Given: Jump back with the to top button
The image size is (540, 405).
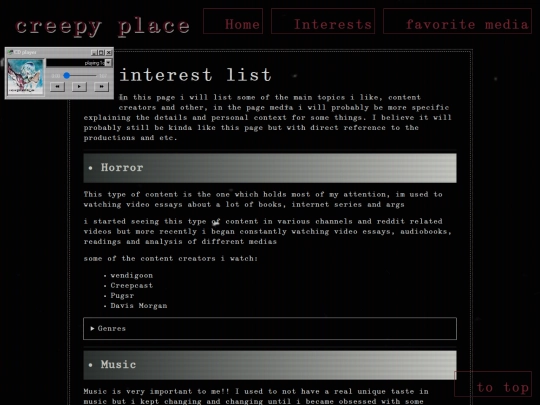Looking at the screenshot, I should [493, 384].
